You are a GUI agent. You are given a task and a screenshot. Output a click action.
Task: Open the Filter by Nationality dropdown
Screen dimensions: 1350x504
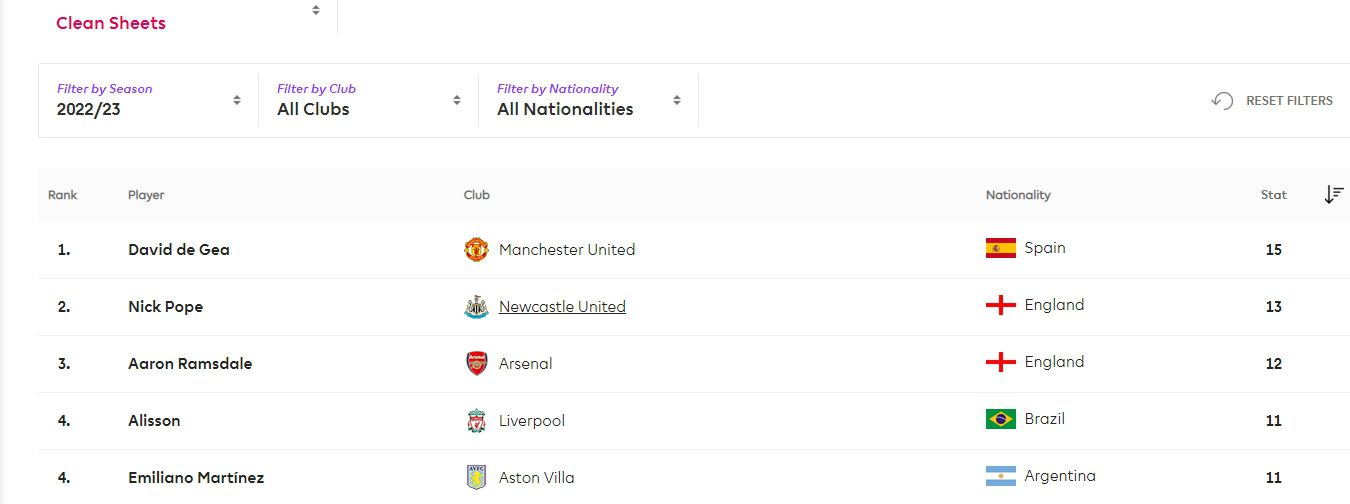pos(588,100)
